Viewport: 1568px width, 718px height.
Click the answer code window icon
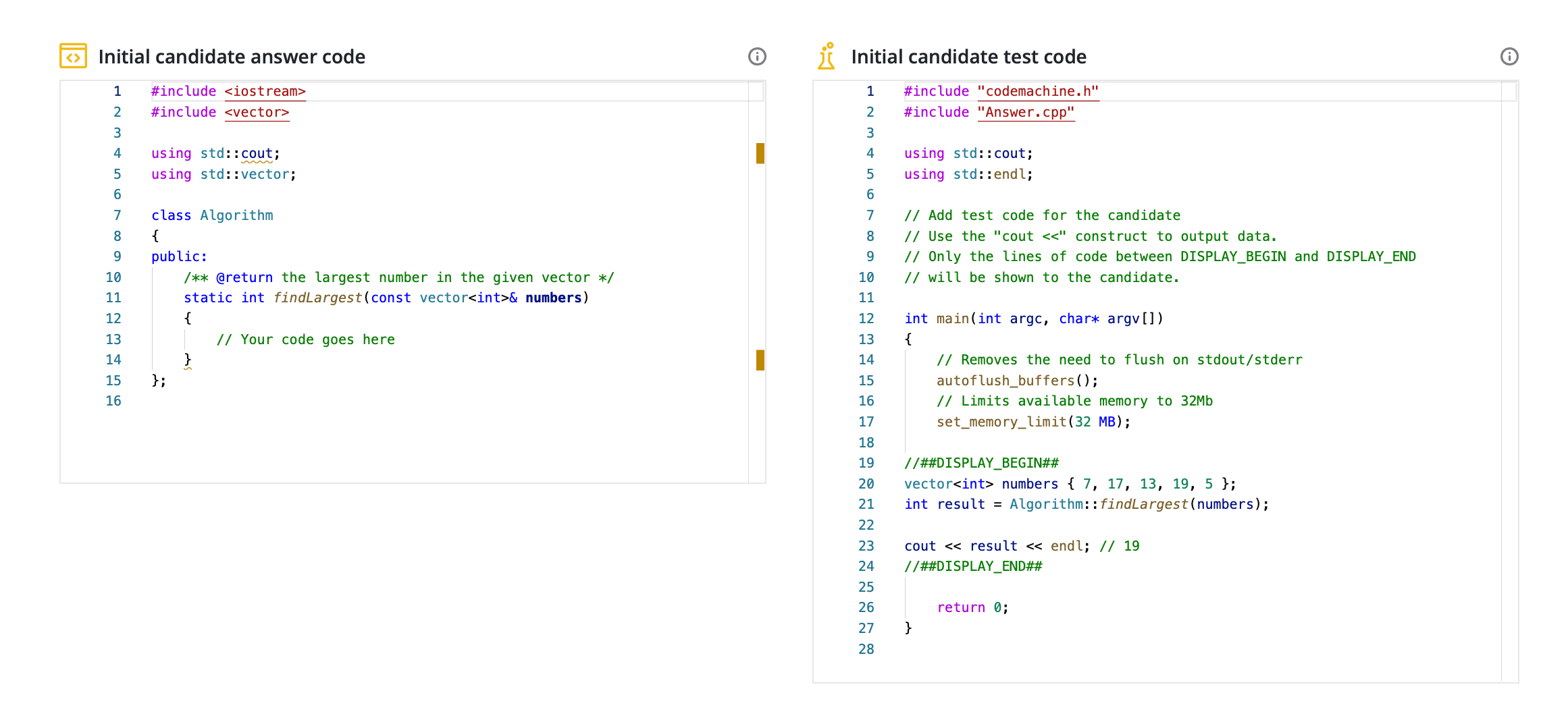click(x=73, y=56)
